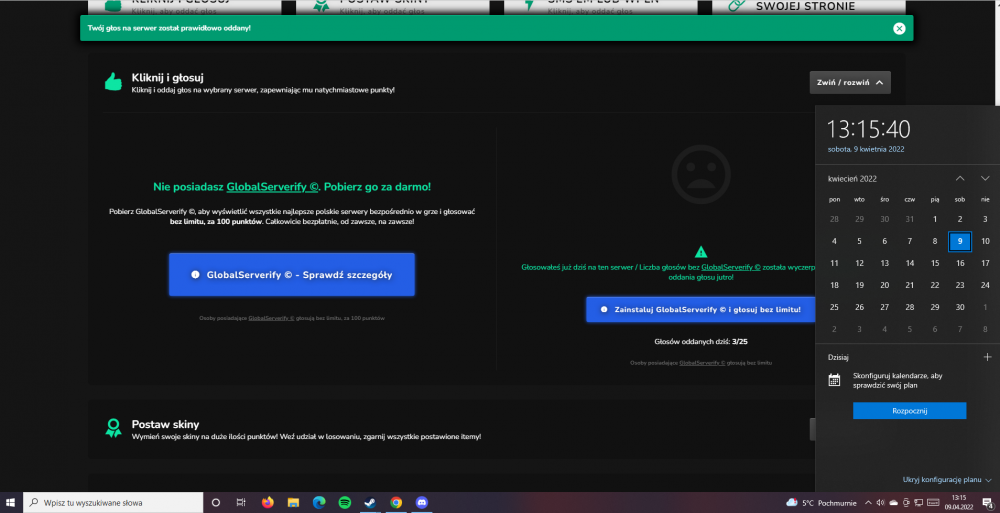Click the thumbs-up icon beside Kliknij i głosuj
The width and height of the screenshot is (1000, 513).
tap(114, 82)
